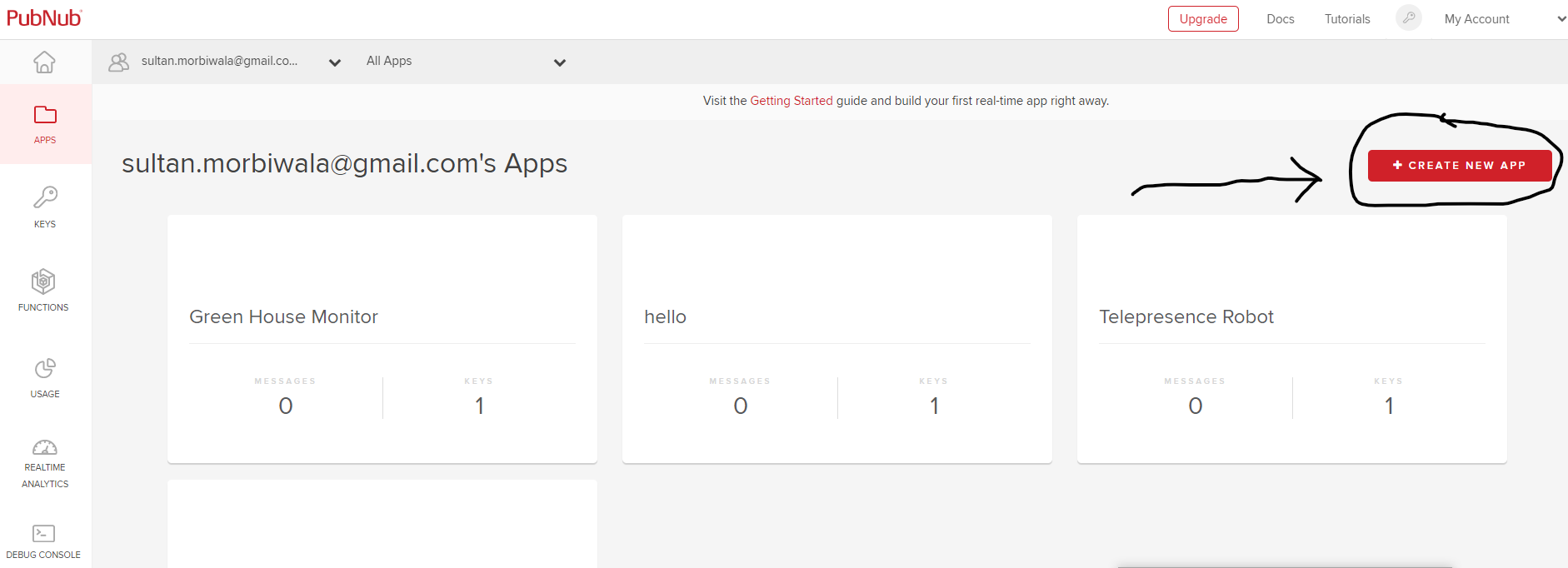Click the Messages count of Green House Monitor

286,406
